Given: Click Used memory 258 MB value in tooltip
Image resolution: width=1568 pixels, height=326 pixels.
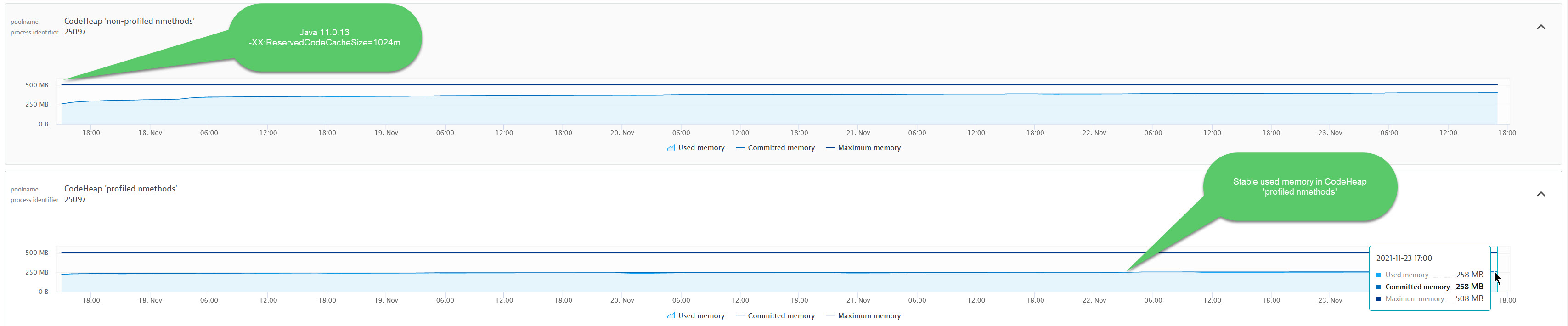Looking at the screenshot, I should tap(1469, 275).
